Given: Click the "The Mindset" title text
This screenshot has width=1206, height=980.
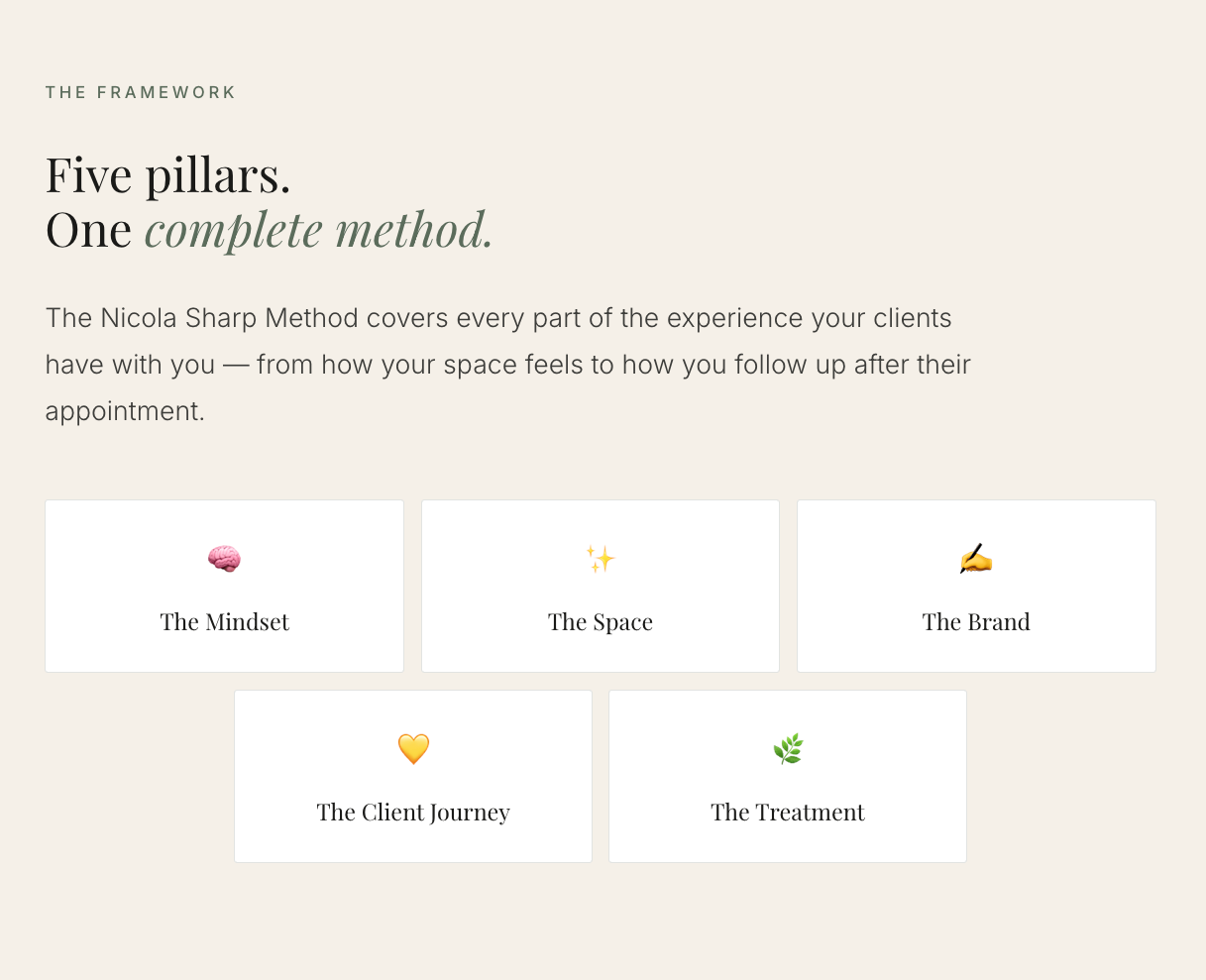Looking at the screenshot, I should [x=225, y=622].
